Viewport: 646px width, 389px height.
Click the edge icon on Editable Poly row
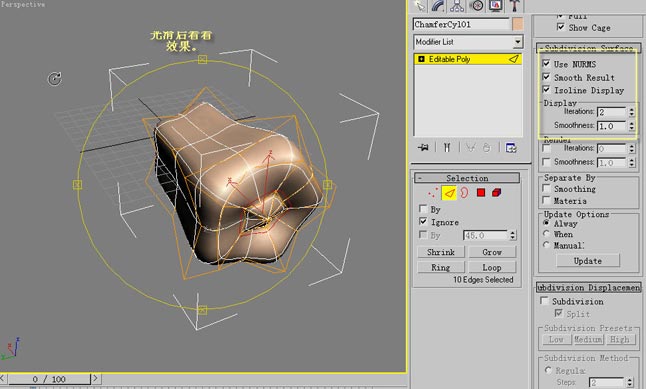[x=513, y=59]
